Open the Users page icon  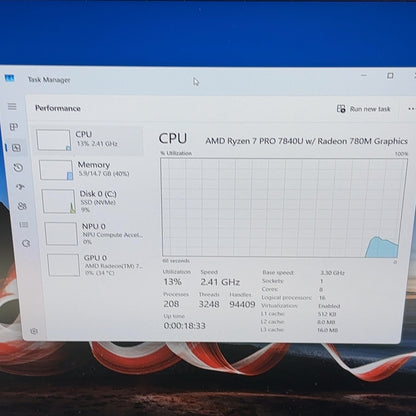[x=22, y=206]
